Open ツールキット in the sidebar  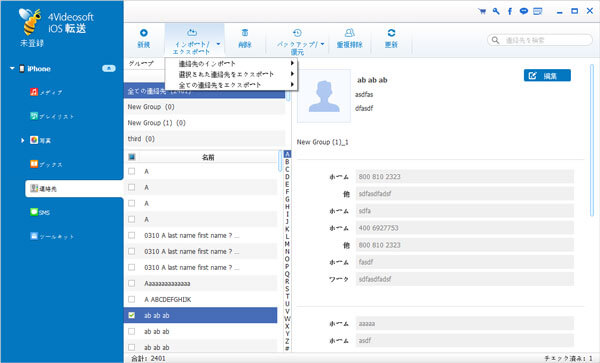tap(52, 236)
